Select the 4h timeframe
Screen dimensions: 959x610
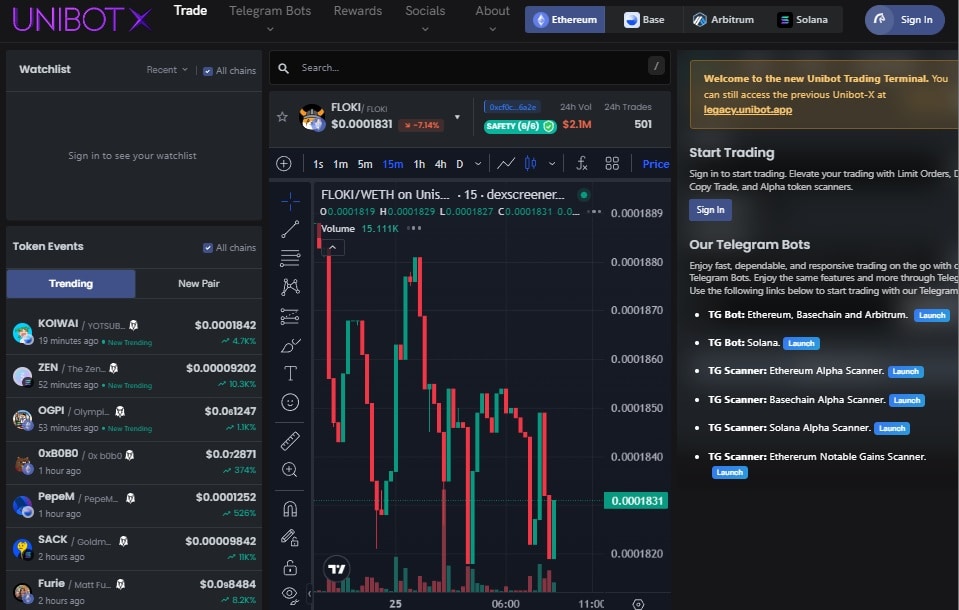tap(440, 164)
